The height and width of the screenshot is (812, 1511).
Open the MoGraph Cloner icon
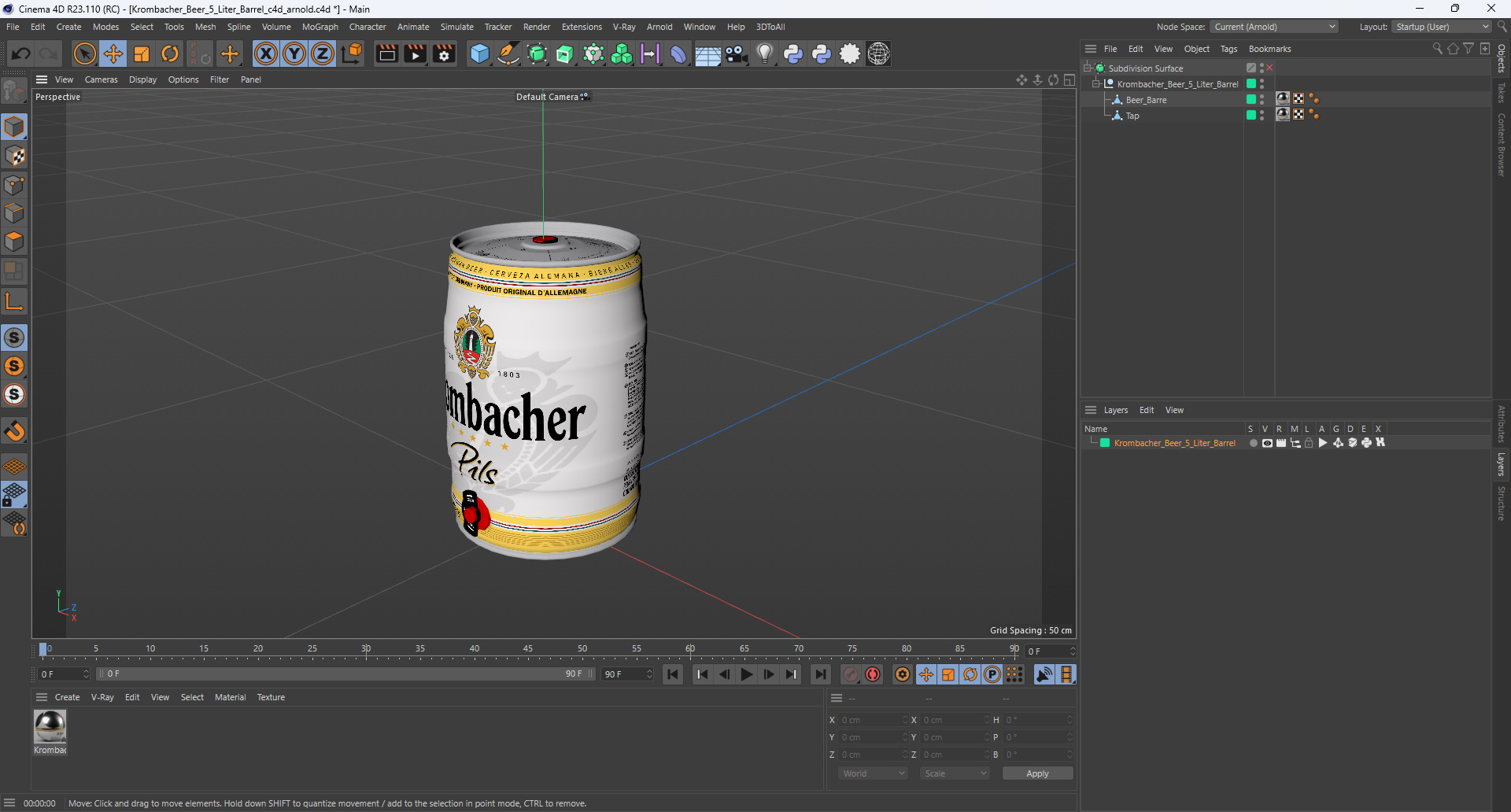pyautogui.click(x=622, y=54)
